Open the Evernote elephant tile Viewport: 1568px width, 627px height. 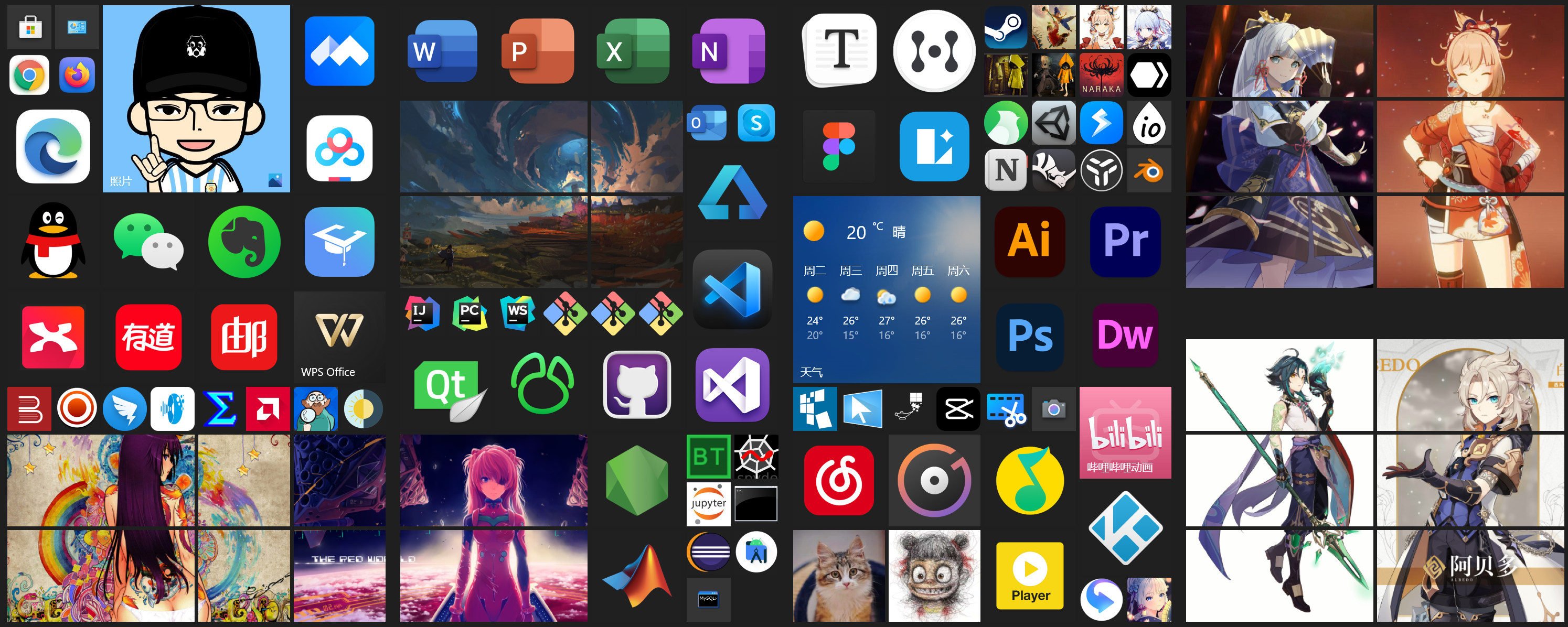[x=244, y=242]
